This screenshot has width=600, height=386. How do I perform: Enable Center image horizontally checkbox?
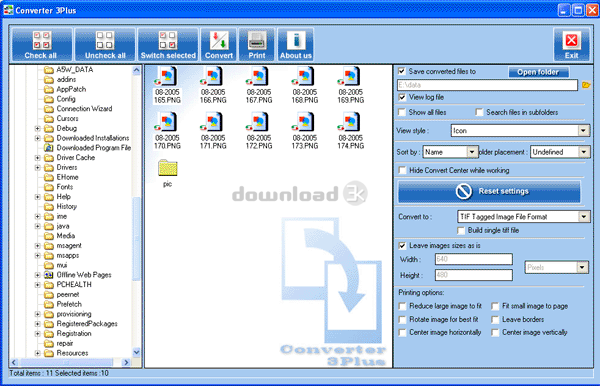(x=402, y=332)
